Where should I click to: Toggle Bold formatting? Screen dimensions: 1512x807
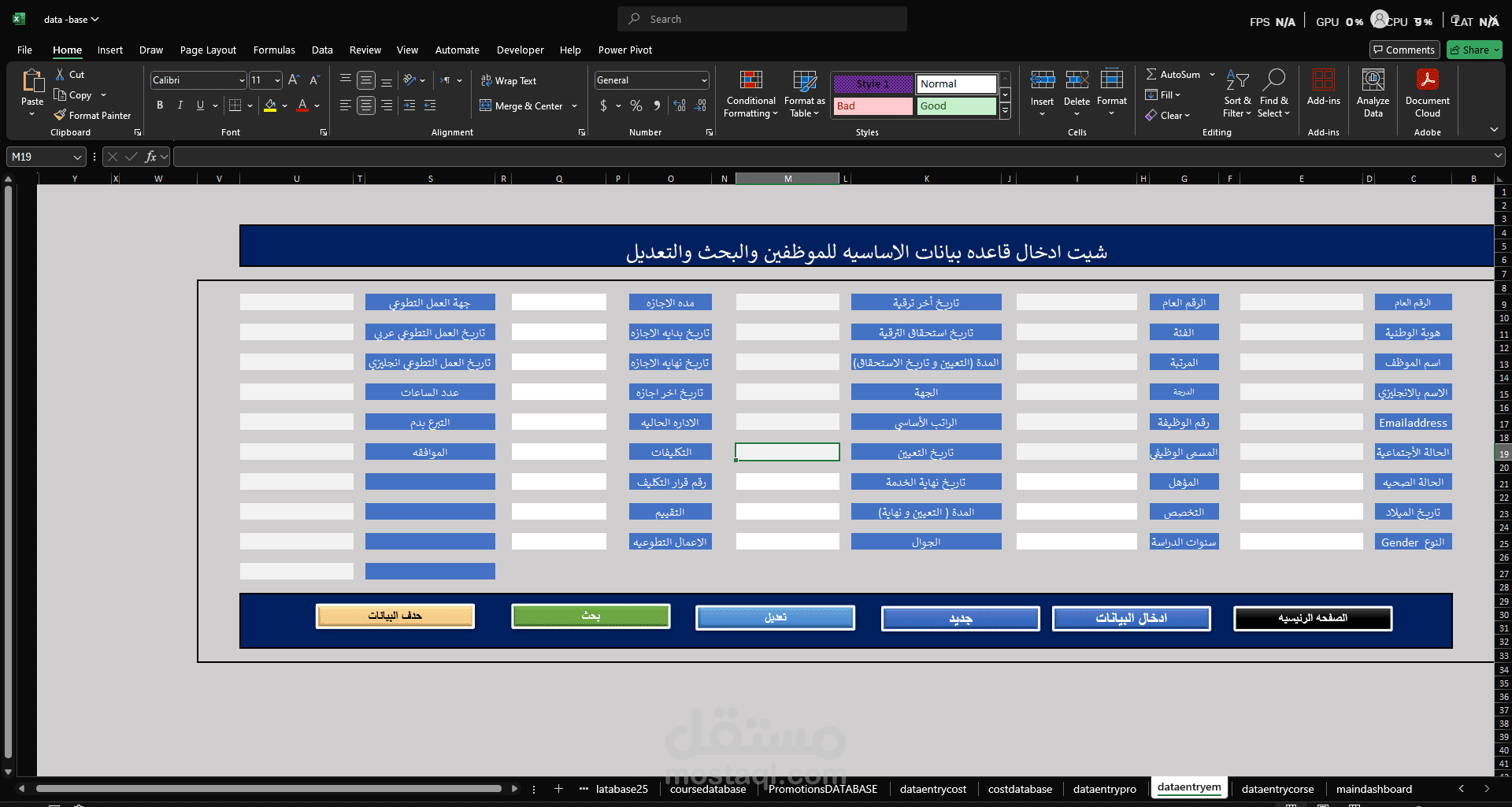click(160, 106)
